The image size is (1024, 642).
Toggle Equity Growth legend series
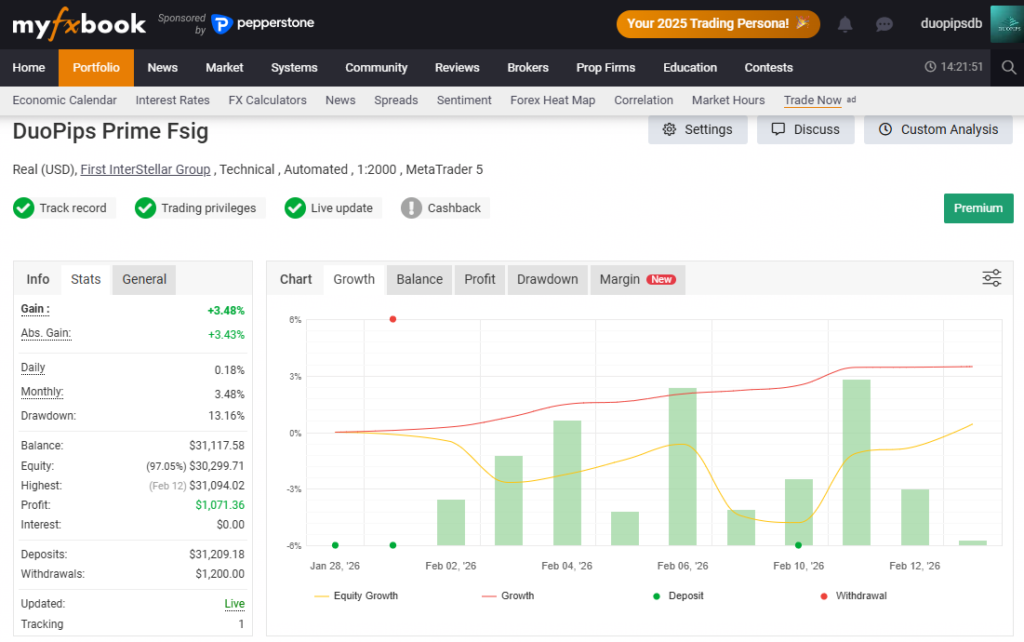point(356,596)
